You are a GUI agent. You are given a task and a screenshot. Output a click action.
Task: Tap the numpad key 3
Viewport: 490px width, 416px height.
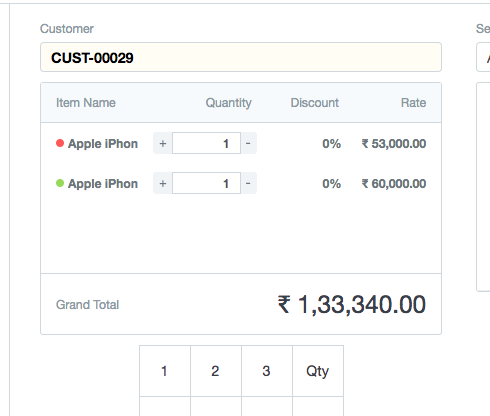[x=267, y=371]
